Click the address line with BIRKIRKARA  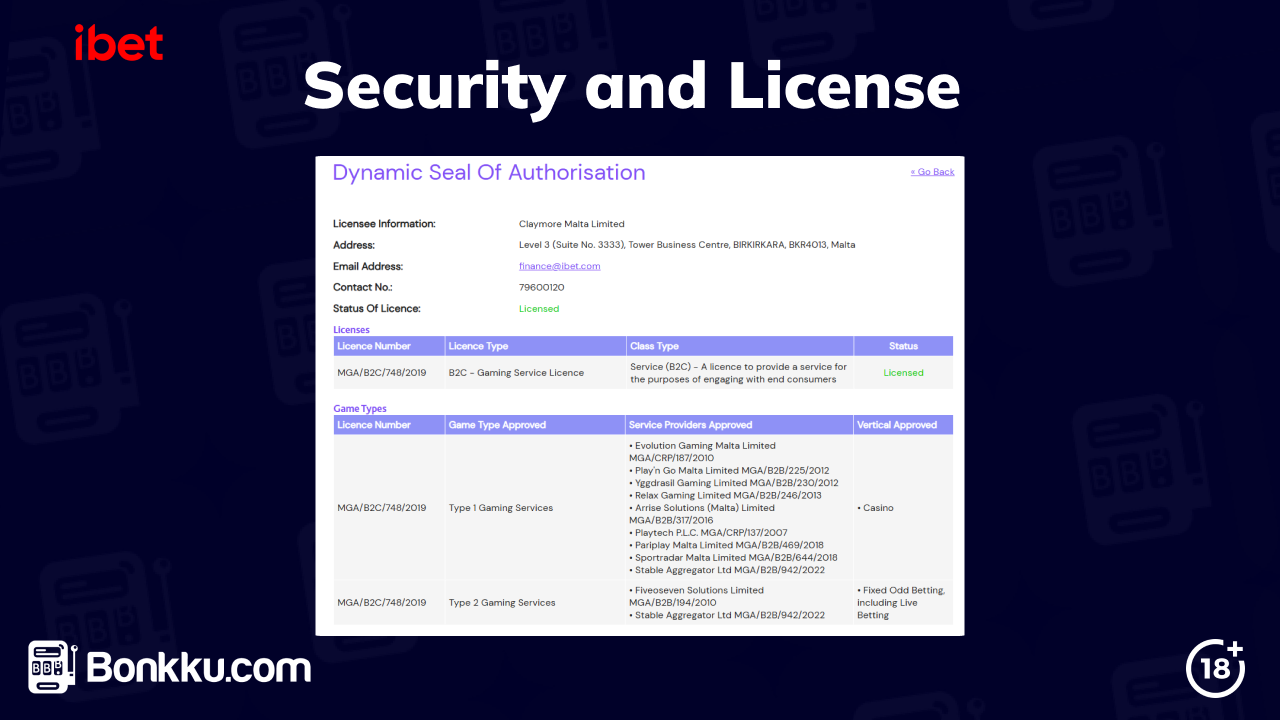(687, 245)
